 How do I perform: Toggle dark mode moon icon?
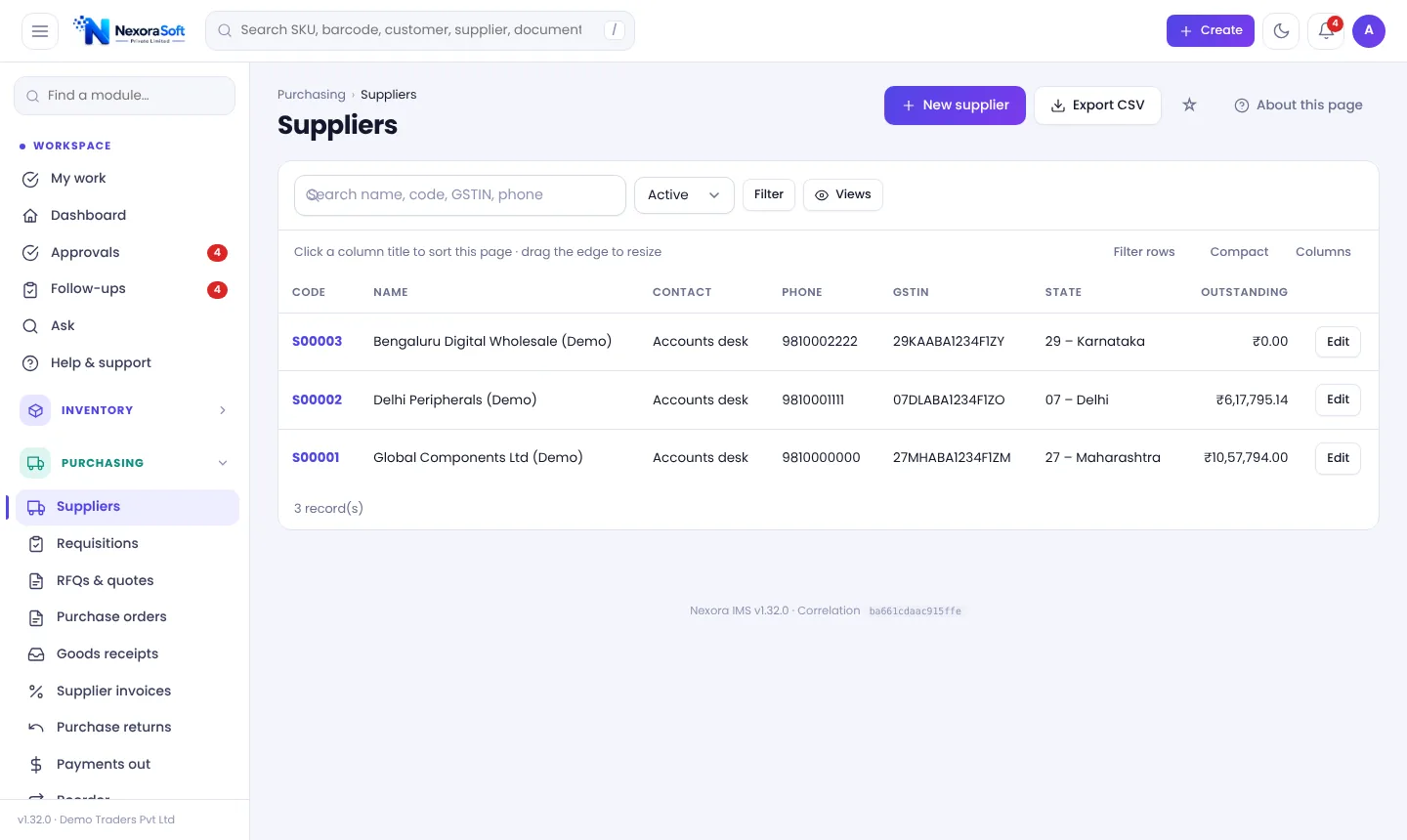coord(1281,31)
